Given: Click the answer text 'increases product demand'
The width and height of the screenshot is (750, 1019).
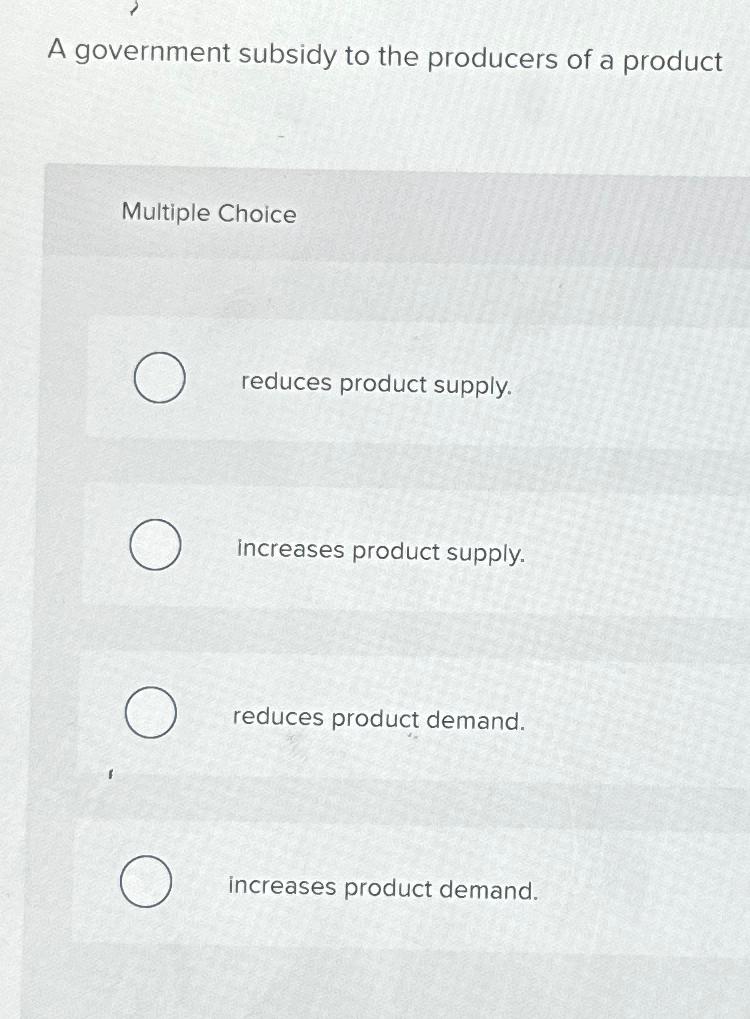Looking at the screenshot, I should click(382, 887).
